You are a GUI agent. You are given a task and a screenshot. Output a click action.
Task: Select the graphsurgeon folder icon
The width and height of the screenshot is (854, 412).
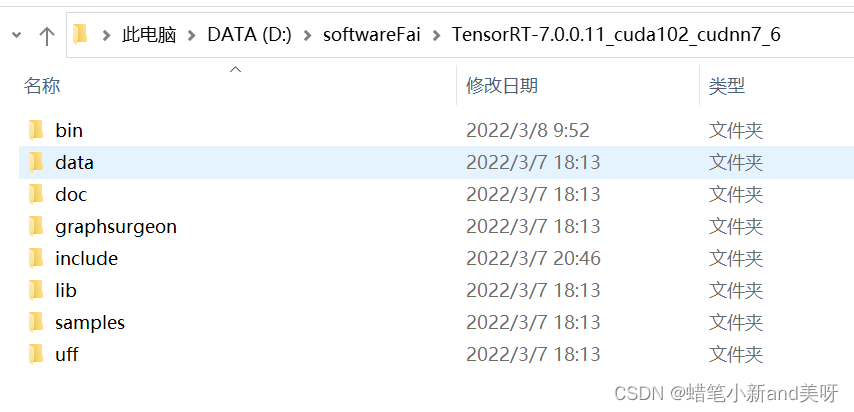36,226
